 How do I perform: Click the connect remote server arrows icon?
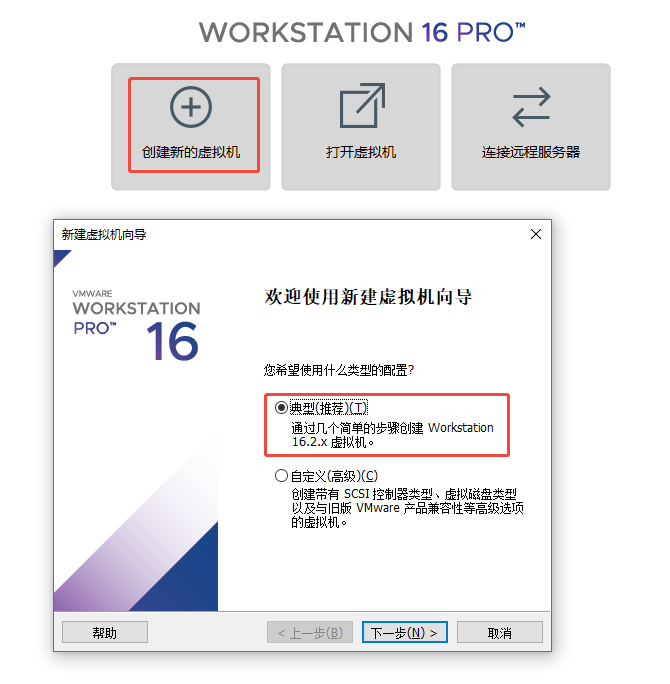click(531, 107)
